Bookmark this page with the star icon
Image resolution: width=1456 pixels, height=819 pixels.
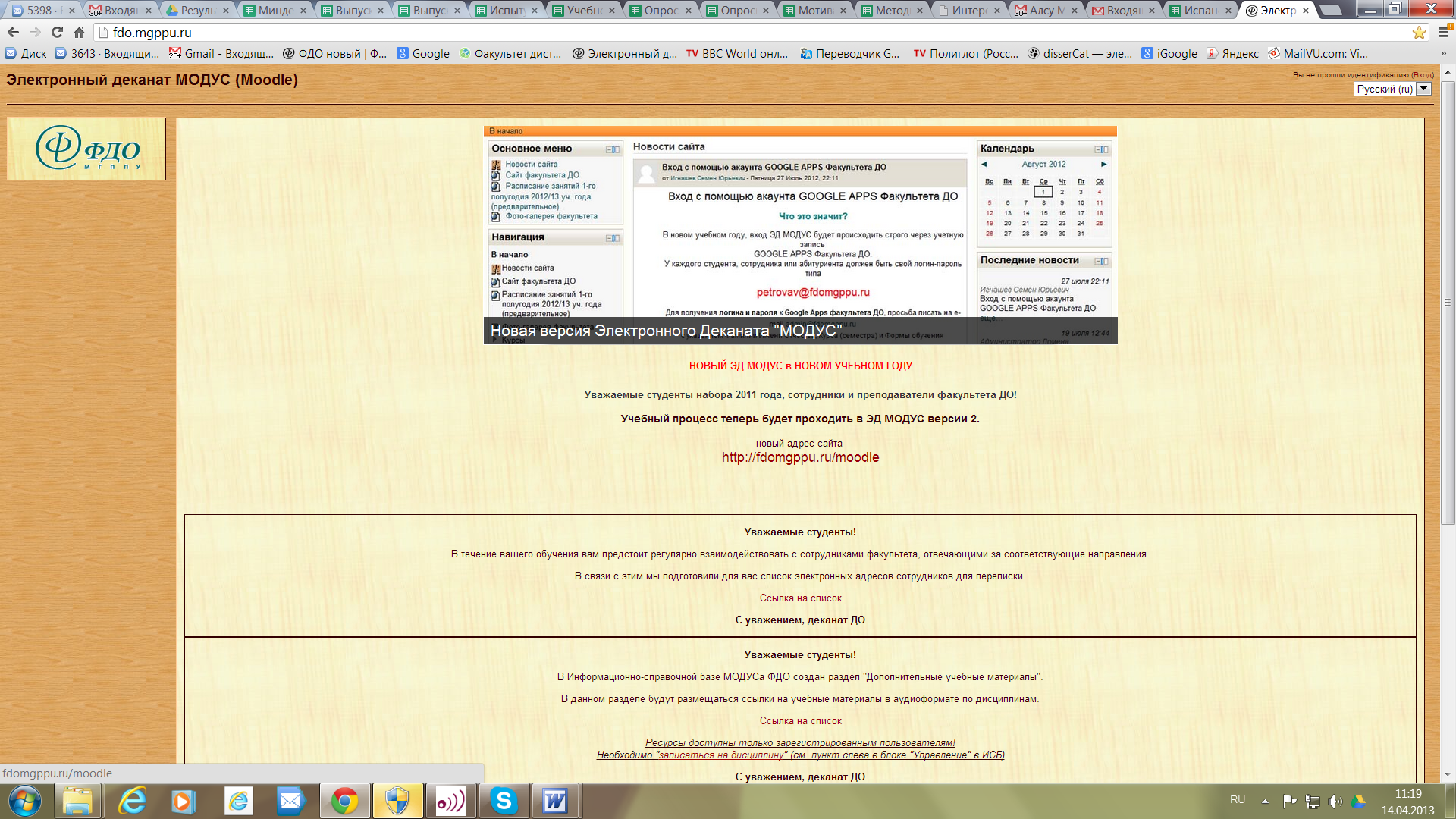click(x=1419, y=33)
